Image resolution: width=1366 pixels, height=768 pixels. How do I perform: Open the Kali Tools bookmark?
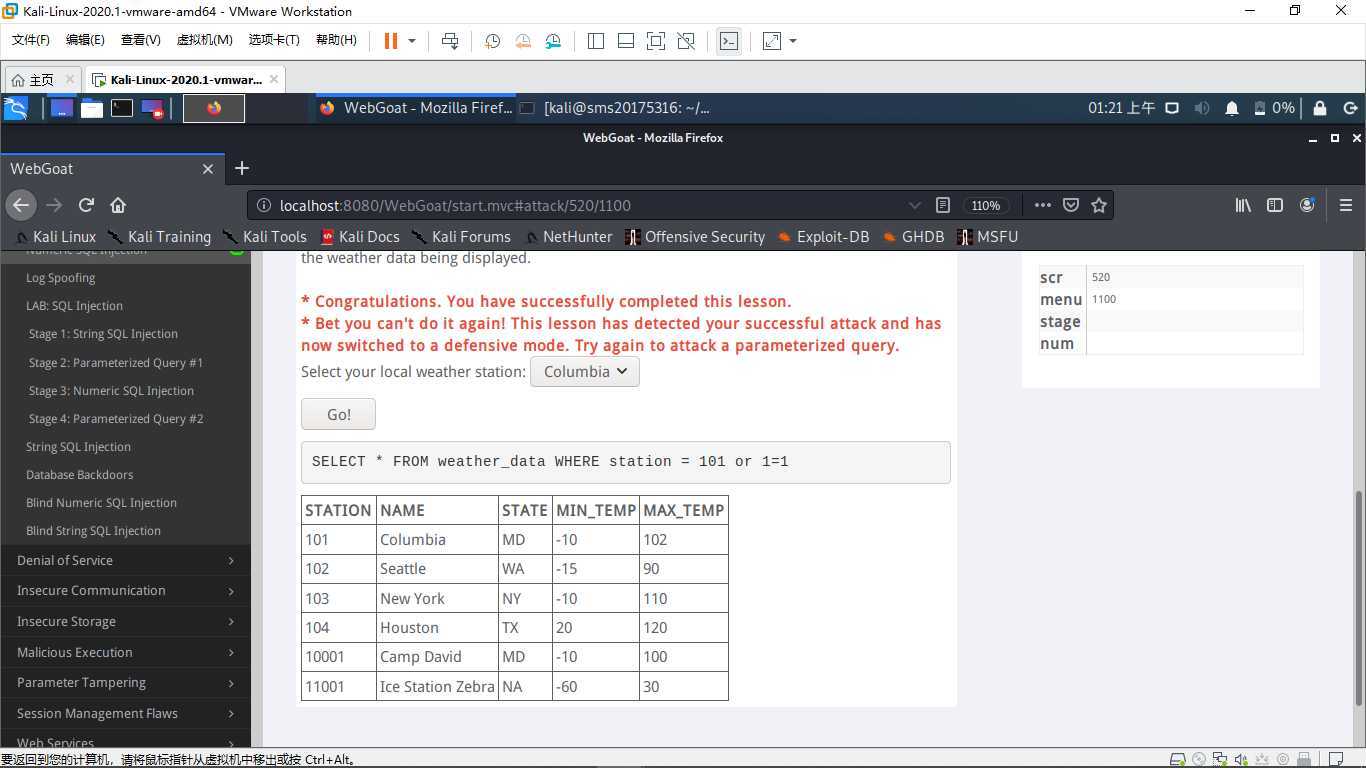pyautogui.click(x=265, y=237)
